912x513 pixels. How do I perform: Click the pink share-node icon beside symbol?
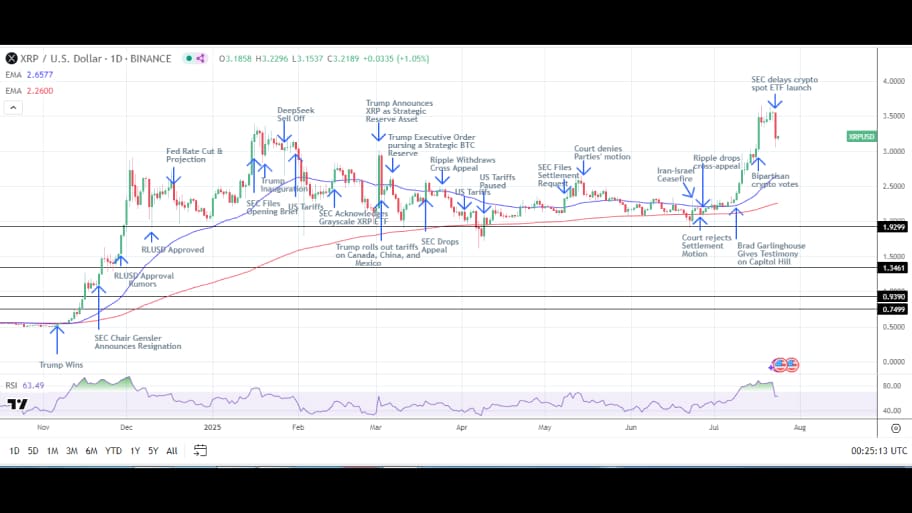point(200,59)
